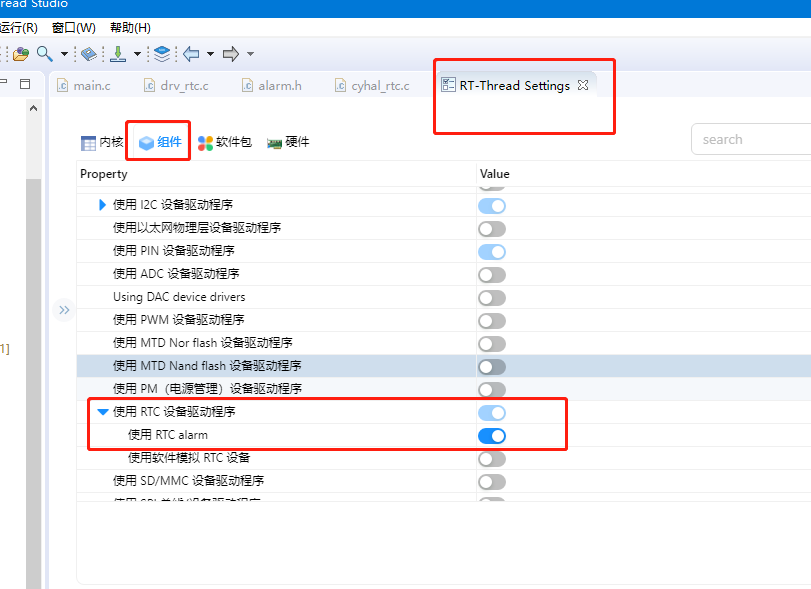The width and height of the screenshot is (811, 589).
Task: Open the 组件 settings category
Action: (x=160, y=142)
